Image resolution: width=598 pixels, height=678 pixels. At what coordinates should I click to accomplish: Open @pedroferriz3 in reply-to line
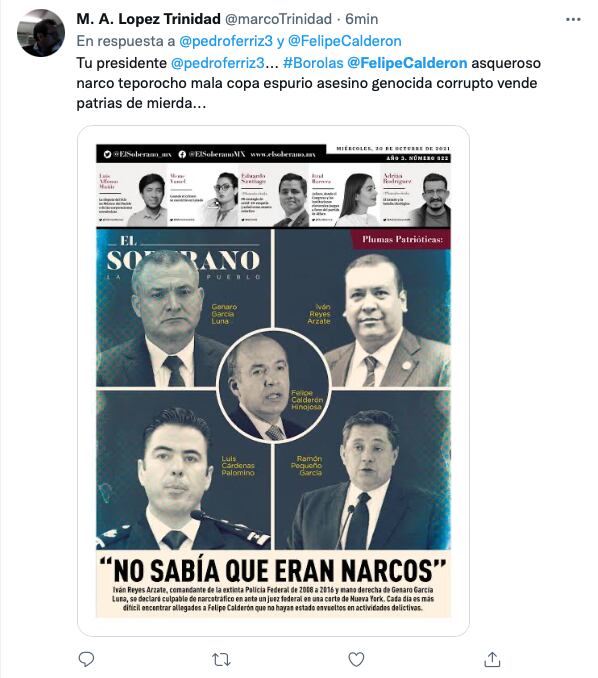(226, 41)
